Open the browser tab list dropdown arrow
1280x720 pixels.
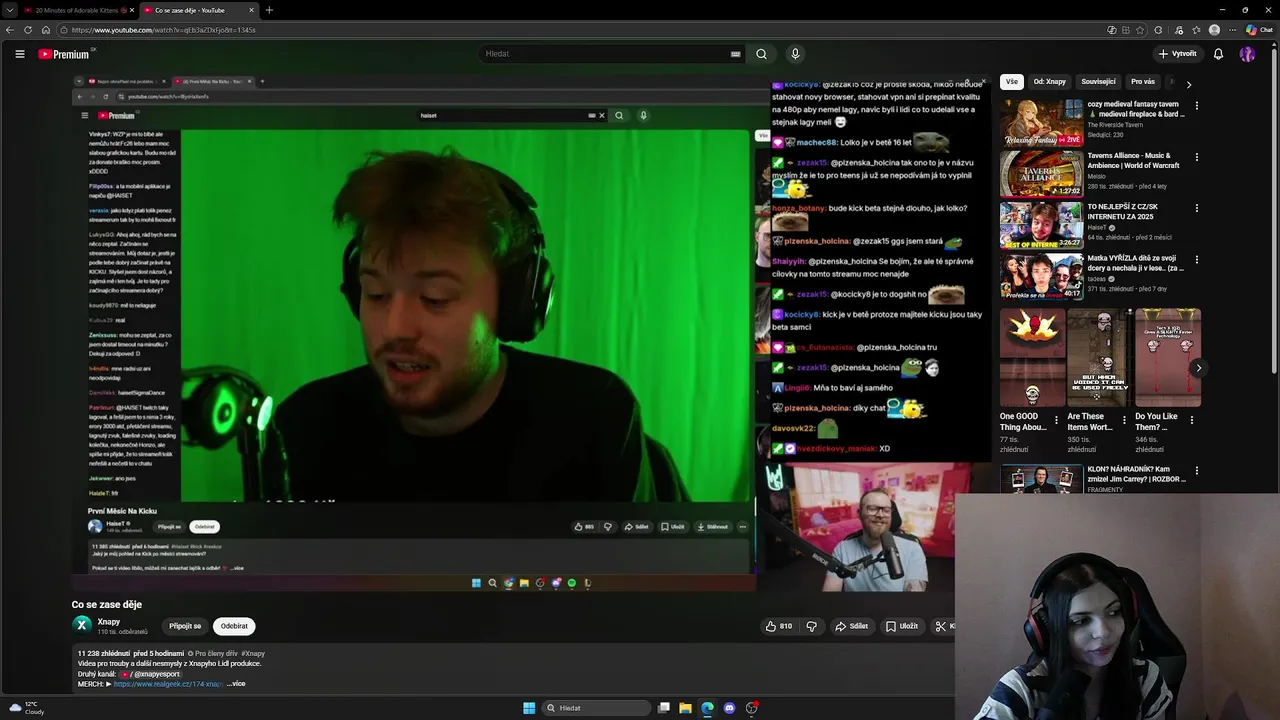[x=10, y=10]
